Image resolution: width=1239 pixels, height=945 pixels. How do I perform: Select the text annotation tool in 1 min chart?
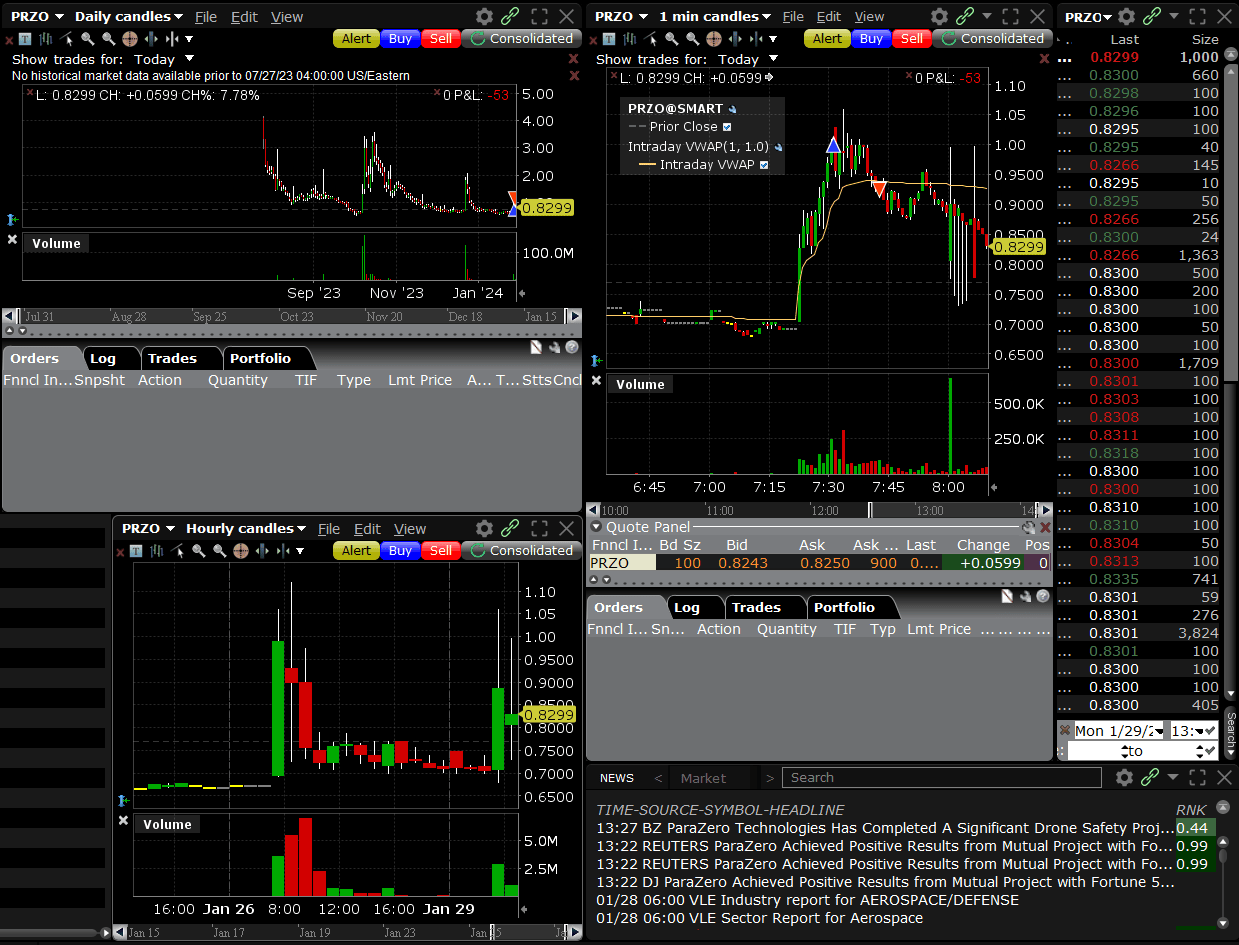pos(609,39)
